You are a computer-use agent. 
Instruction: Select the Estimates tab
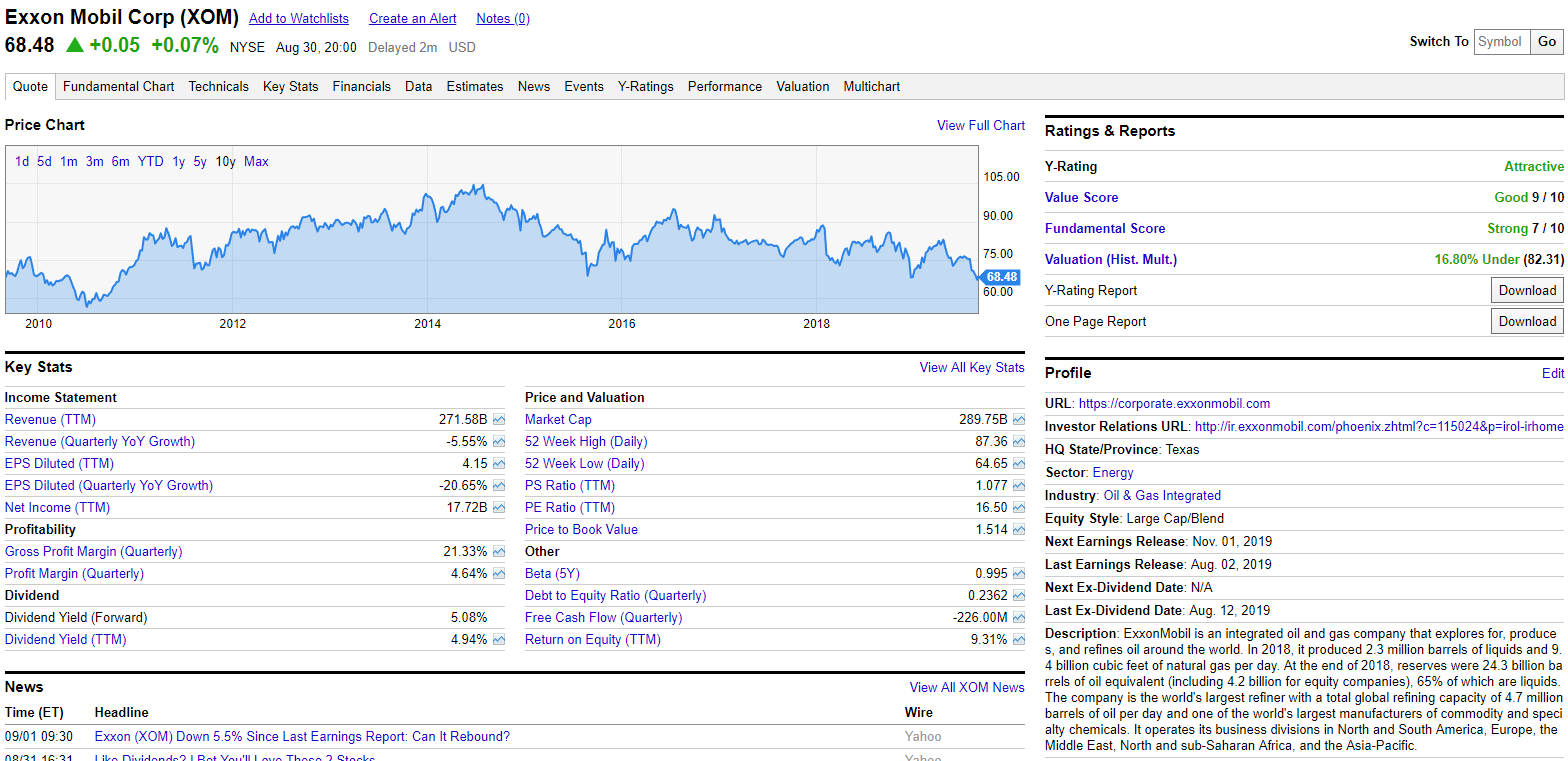(475, 87)
